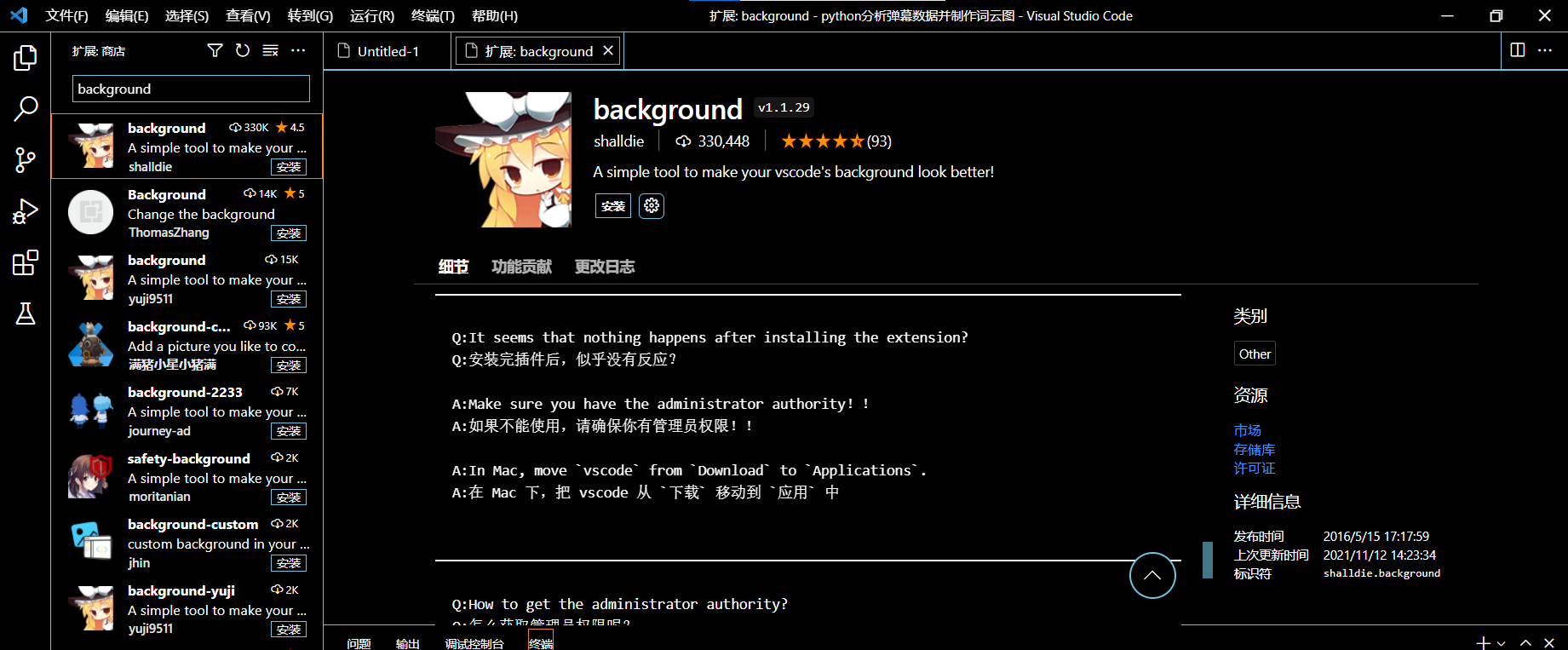Open the Source Control view
The height and width of the screenshot is (650, 1568).
26,159
